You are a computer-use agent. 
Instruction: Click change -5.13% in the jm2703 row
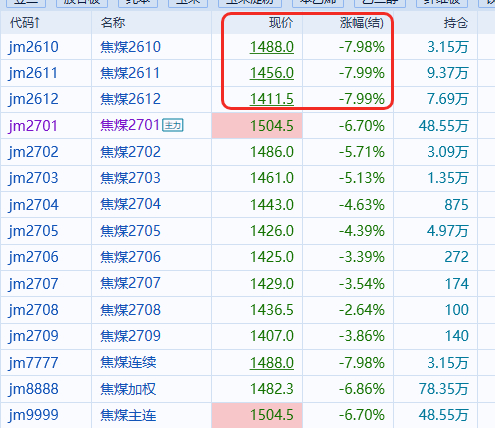pos(362,178)
